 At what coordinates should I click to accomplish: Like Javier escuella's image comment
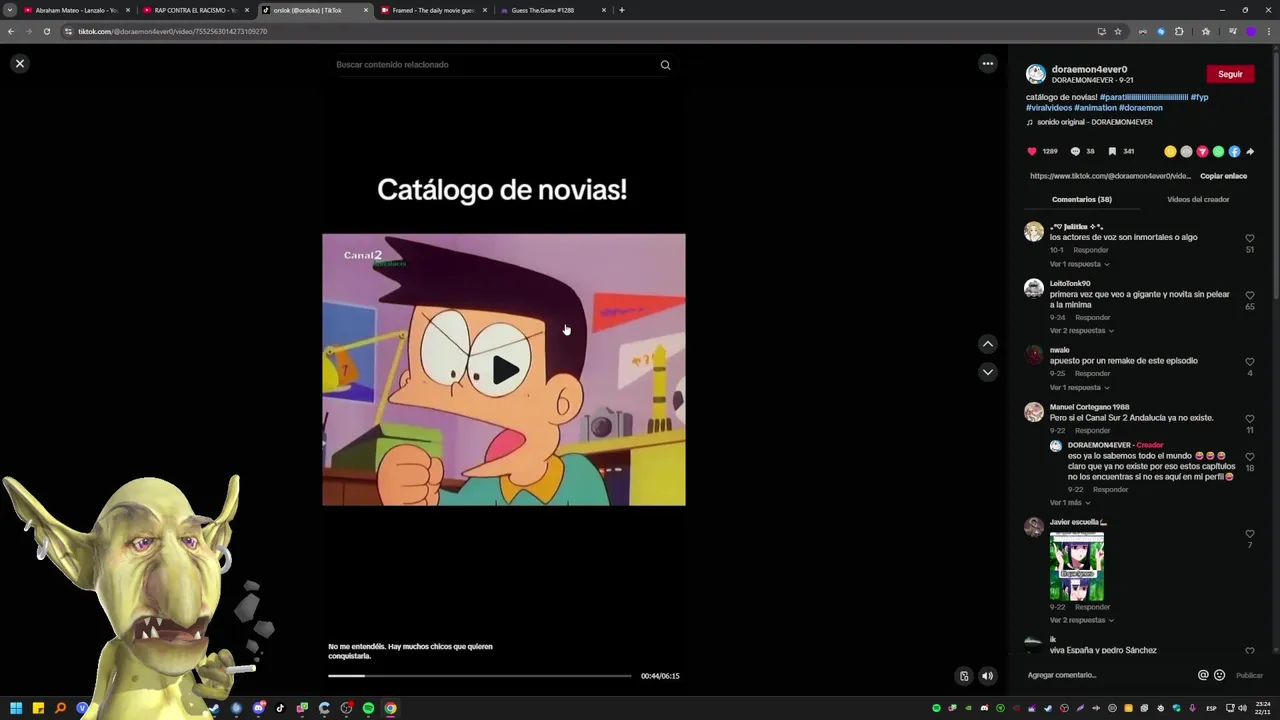(x=1250, y=534)
